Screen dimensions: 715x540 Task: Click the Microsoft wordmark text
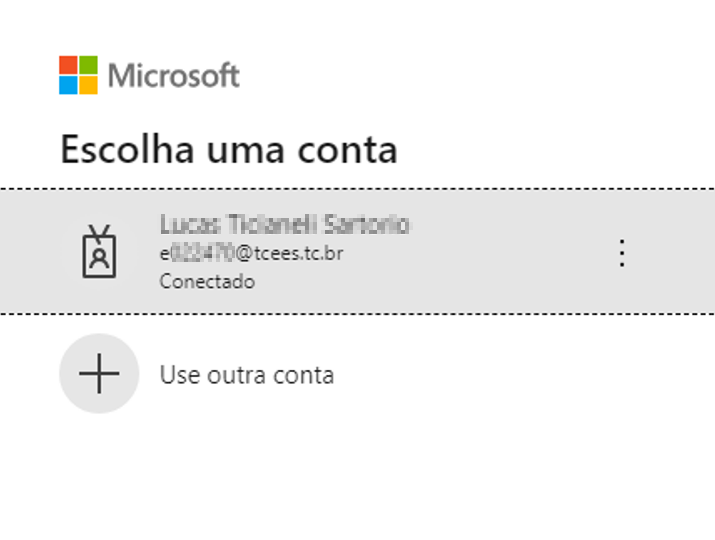(x=173, y=76)
